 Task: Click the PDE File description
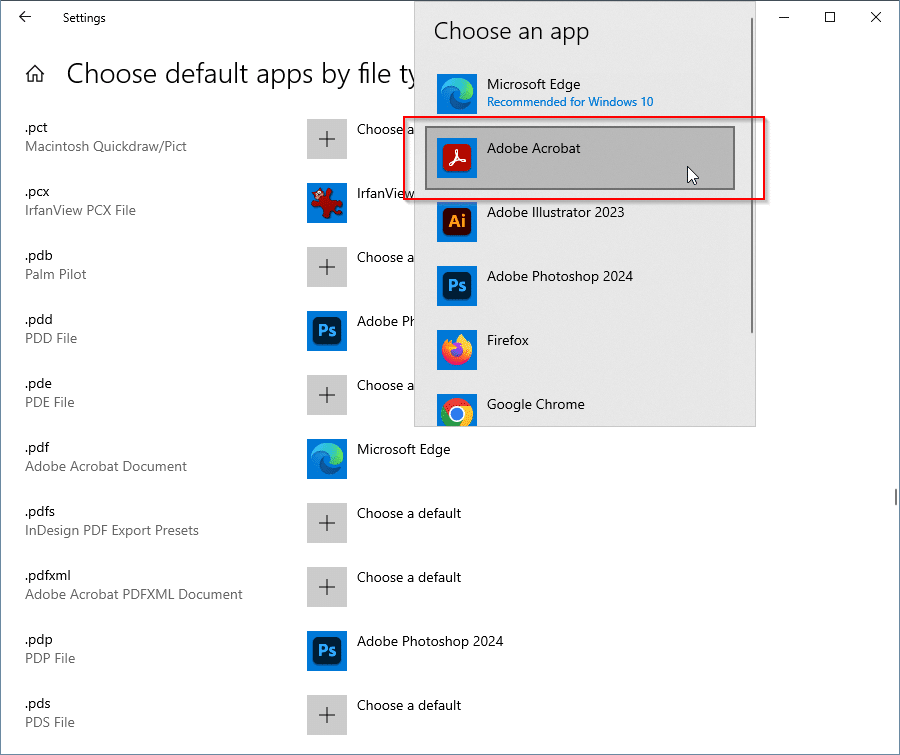point(49,402)
